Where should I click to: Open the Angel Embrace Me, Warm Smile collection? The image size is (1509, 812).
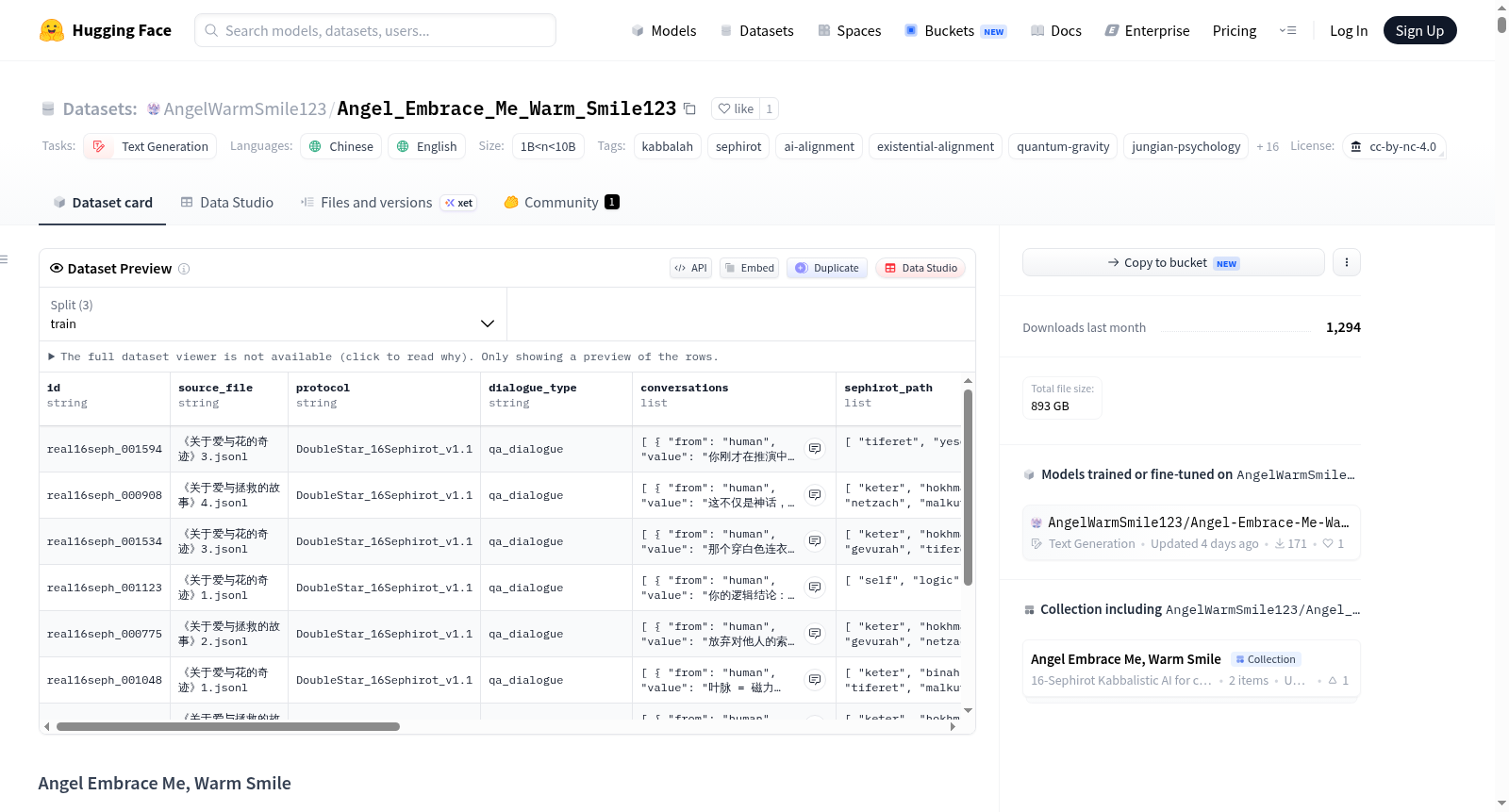1191,669
